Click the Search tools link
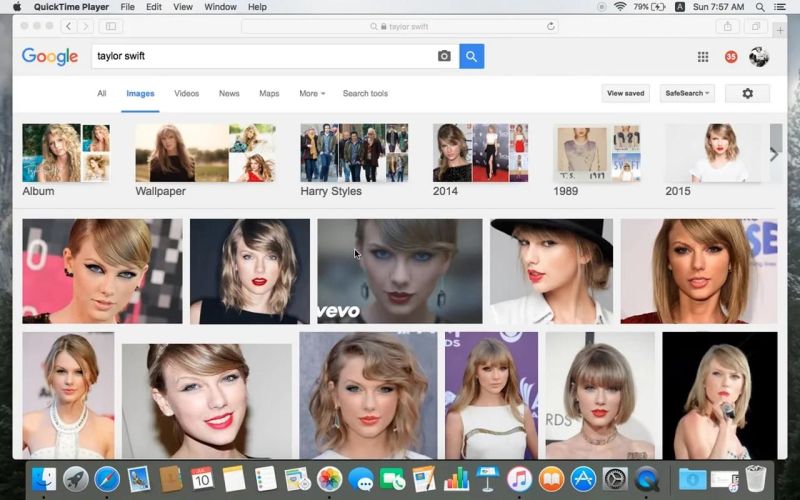Screen dimensions: 800x500 point(365,93)
